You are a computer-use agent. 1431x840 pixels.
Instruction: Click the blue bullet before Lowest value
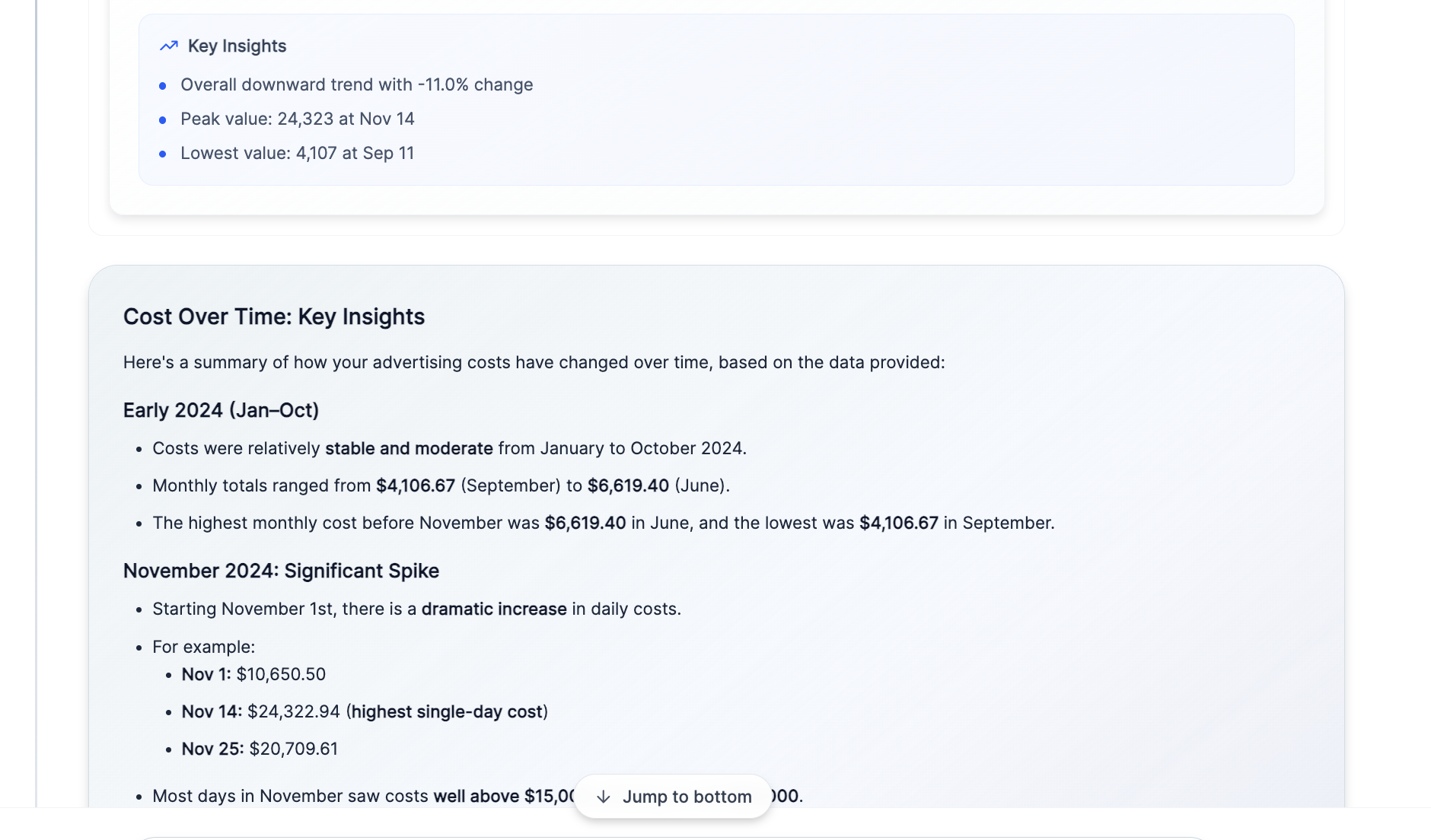pos(162,154)
